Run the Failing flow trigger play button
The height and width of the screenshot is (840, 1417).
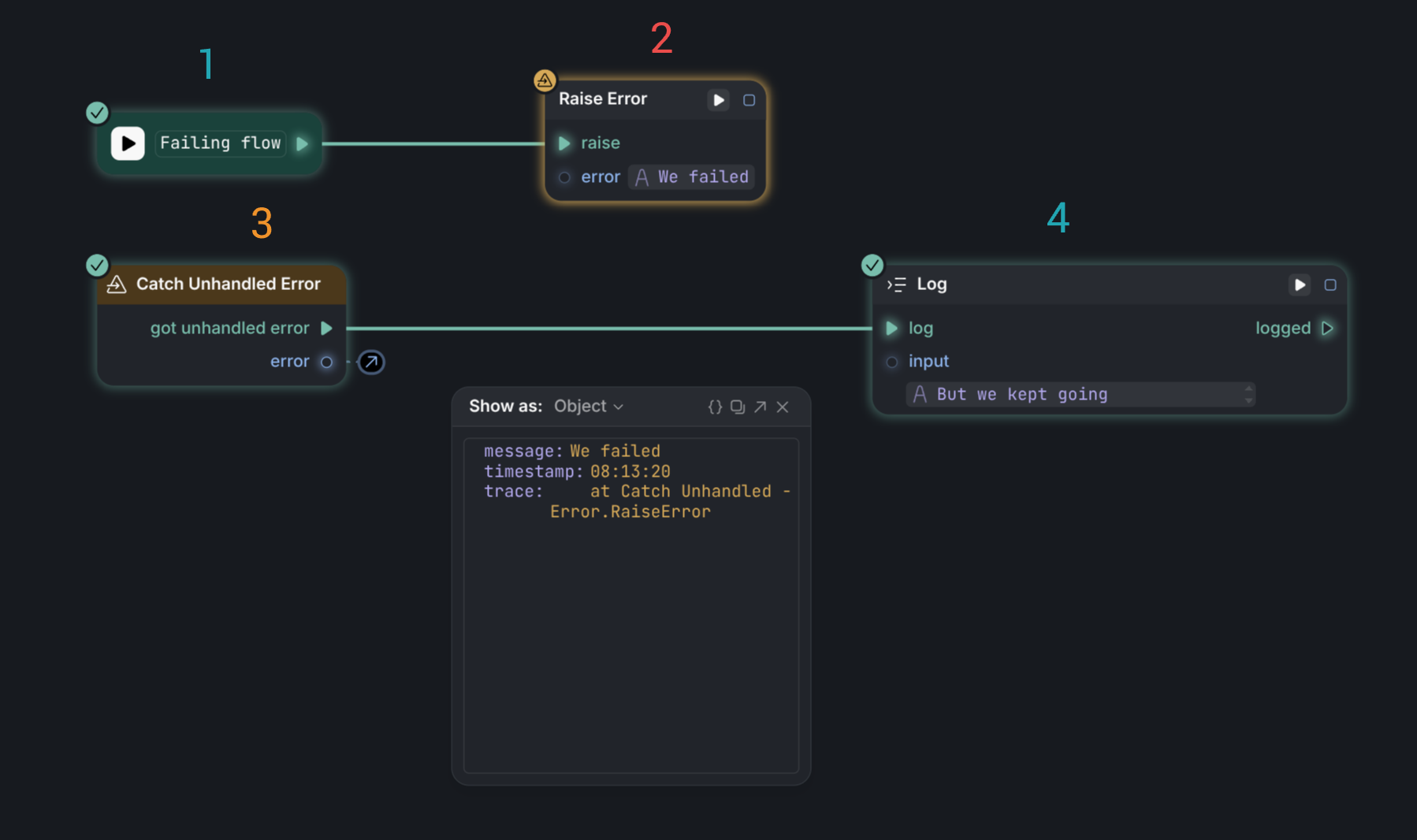(128, 143)
